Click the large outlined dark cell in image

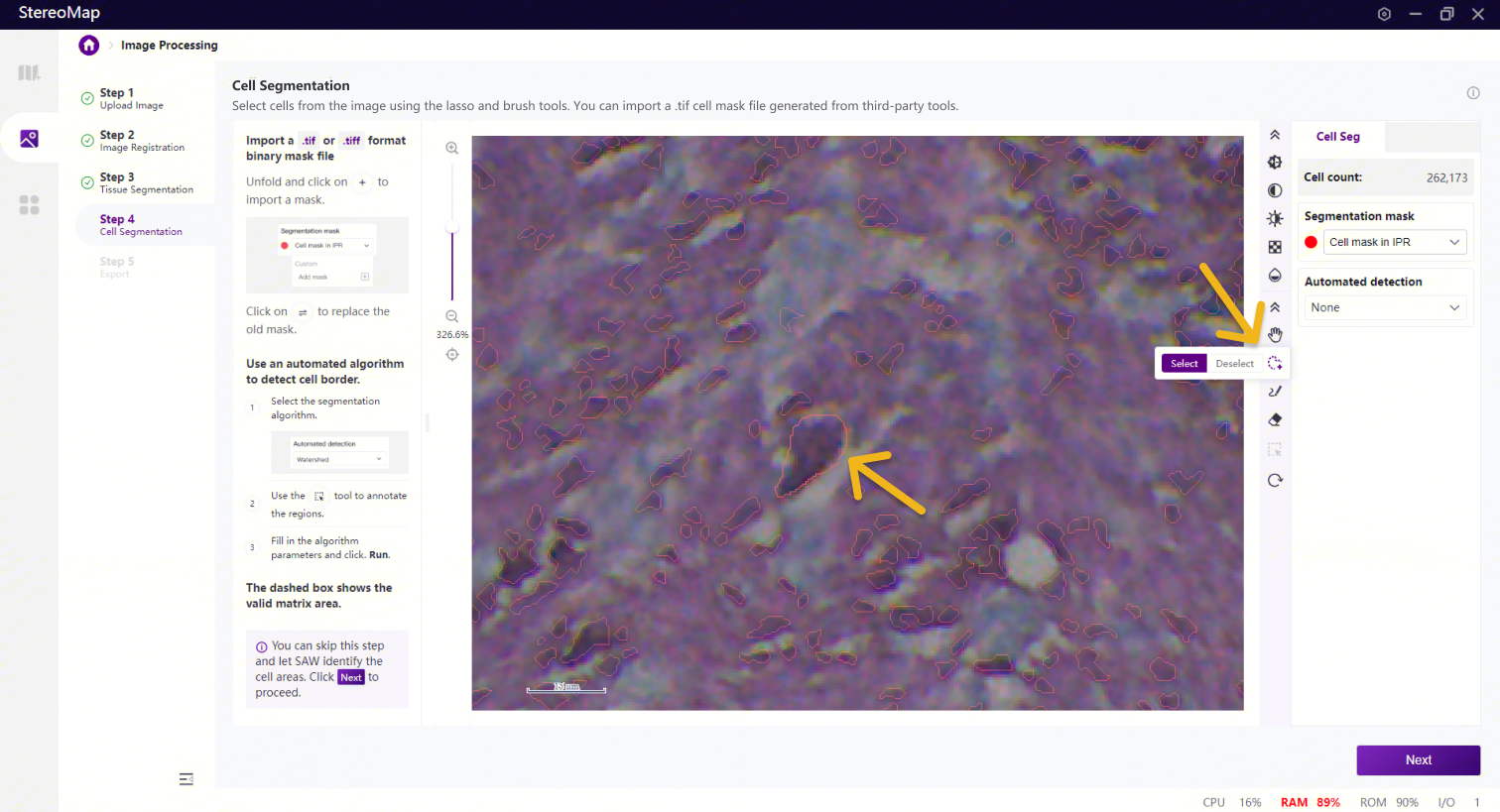pyautogui.click(x=812, y=454)
